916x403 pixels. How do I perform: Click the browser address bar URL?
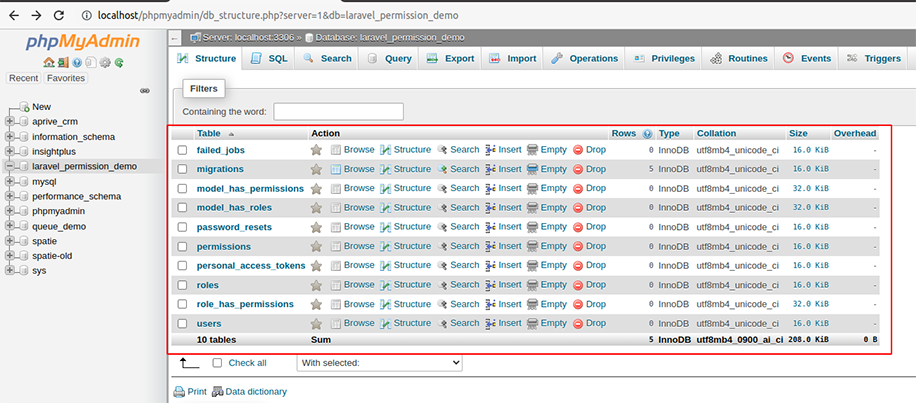click(x=277, y=15)
